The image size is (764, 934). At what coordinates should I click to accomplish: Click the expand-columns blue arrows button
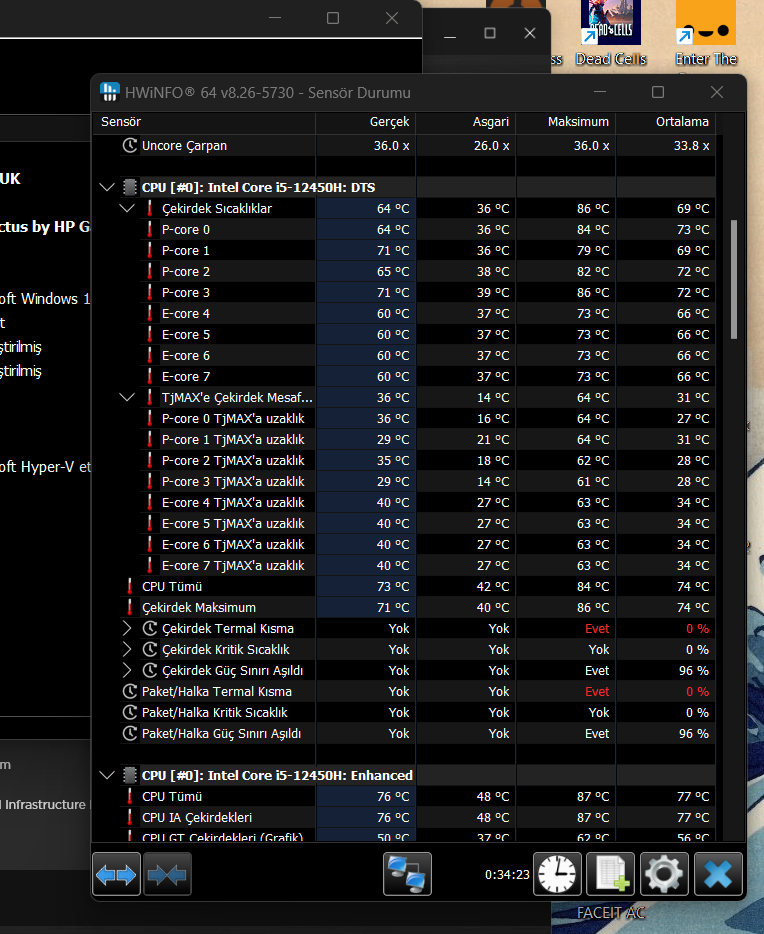pyautogui.click(x=116, y=874)
